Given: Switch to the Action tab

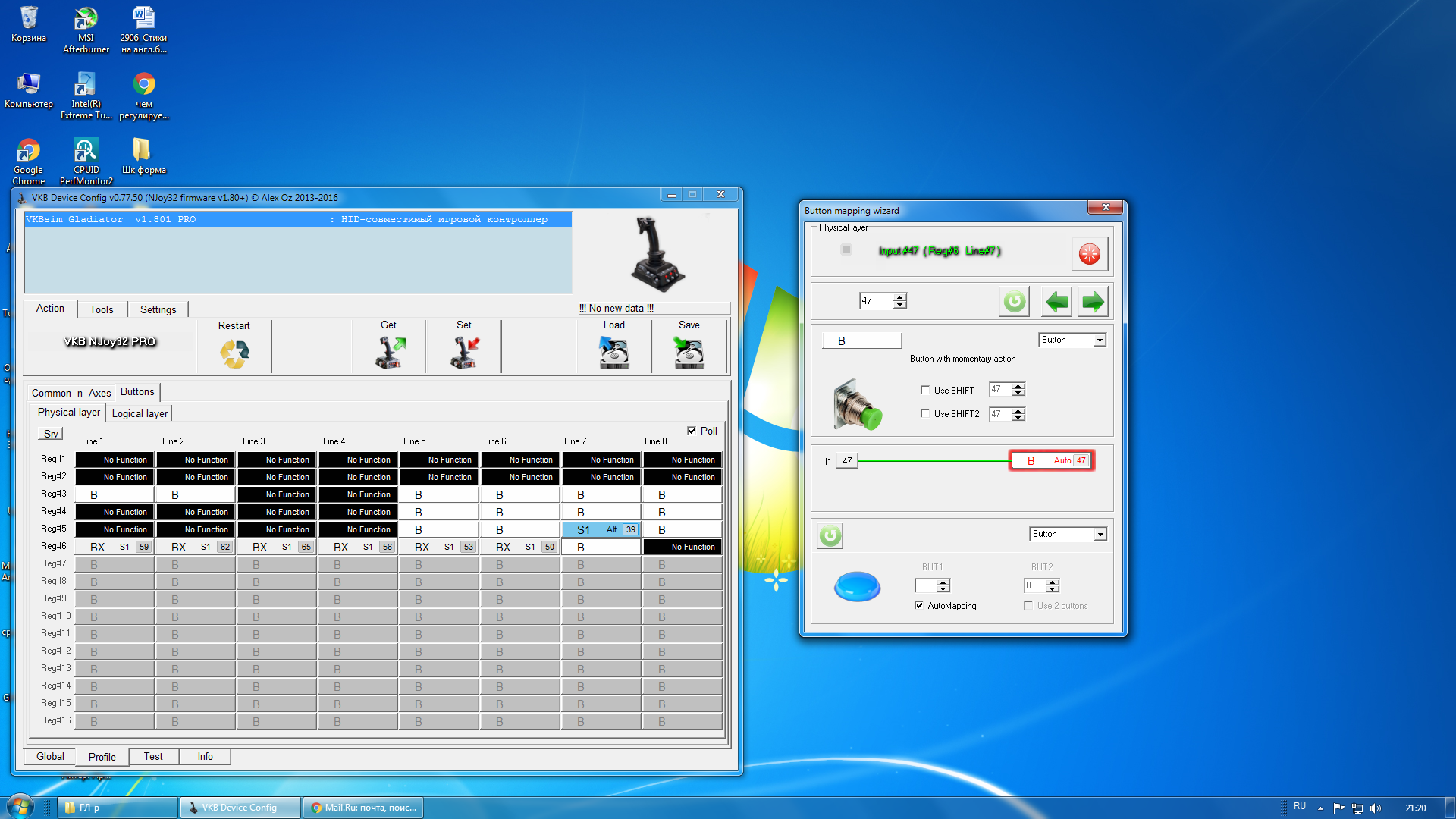Looking at the screenshot, I should click(x=50, y=308).
